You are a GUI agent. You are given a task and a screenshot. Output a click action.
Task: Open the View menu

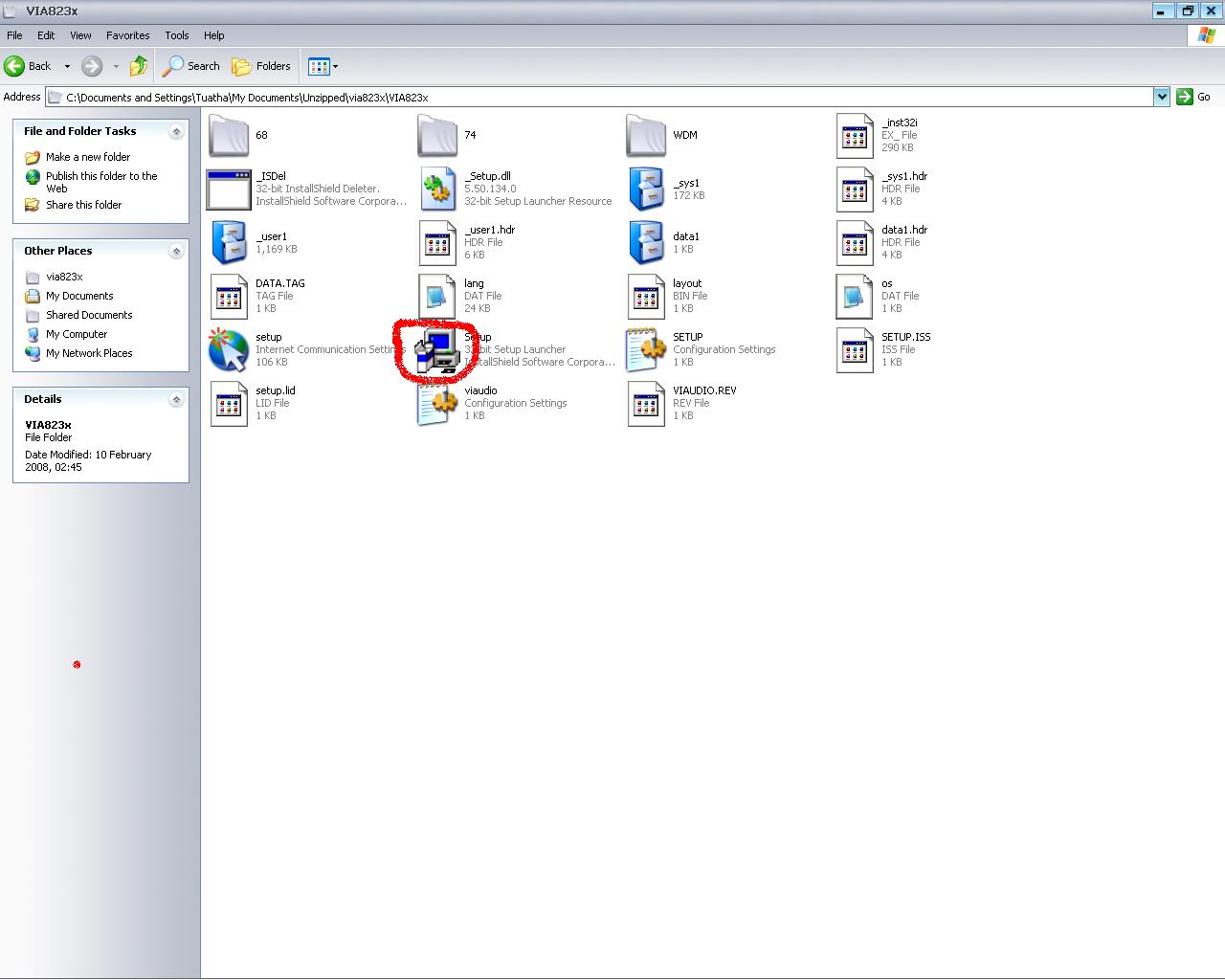click(80, 35)
